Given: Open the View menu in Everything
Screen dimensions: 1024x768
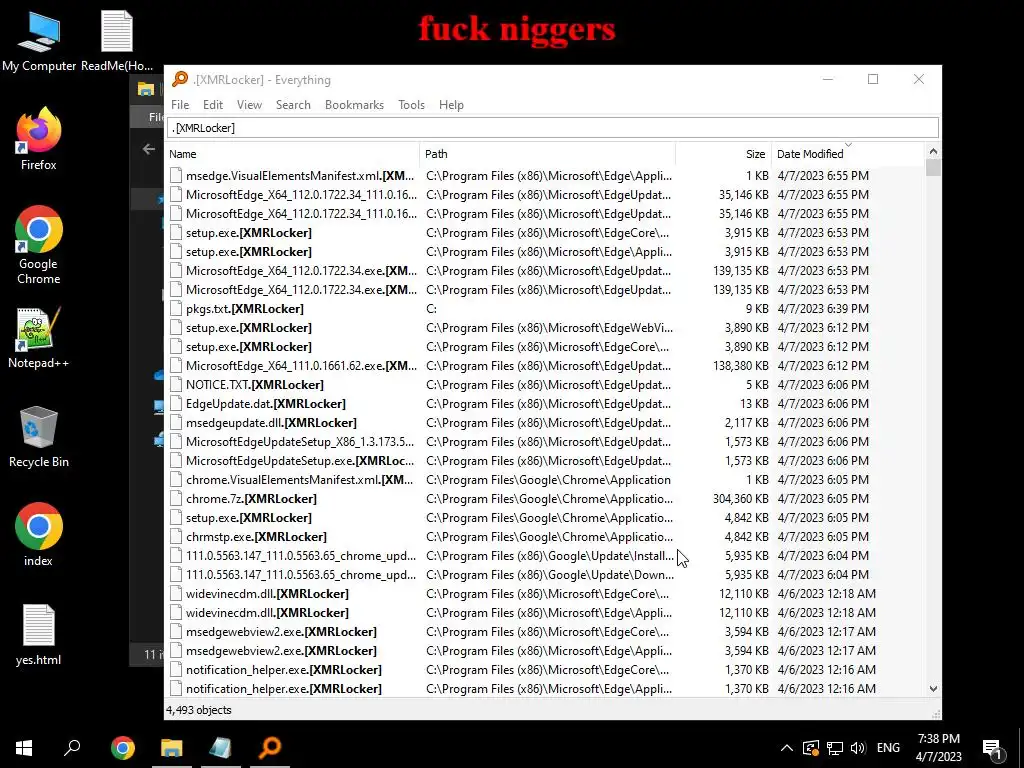Looking at the screenshot, I should 249,104.
